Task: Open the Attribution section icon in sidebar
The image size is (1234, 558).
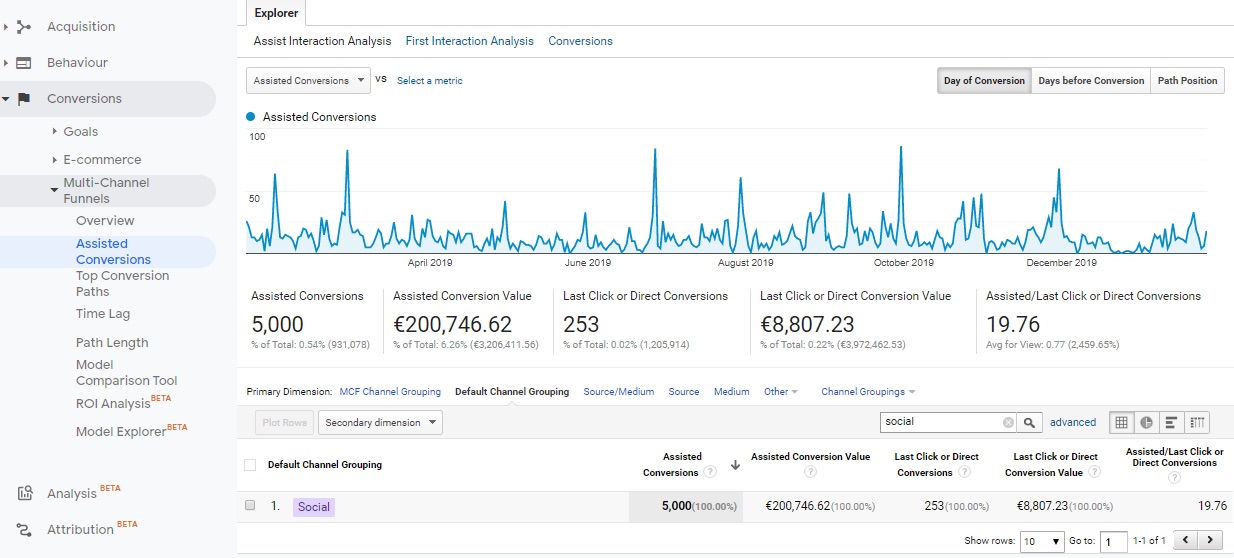Action: point(24,529)
